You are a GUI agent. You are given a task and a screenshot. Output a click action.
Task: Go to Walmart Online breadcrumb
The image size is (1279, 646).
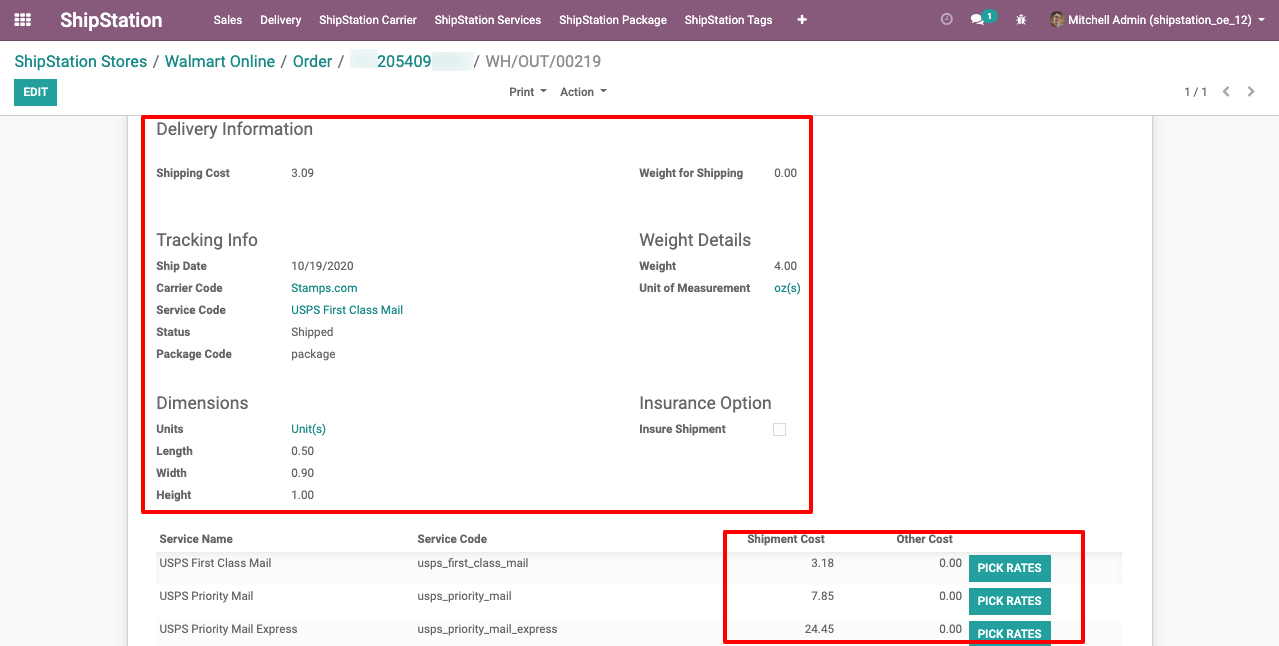220,61
